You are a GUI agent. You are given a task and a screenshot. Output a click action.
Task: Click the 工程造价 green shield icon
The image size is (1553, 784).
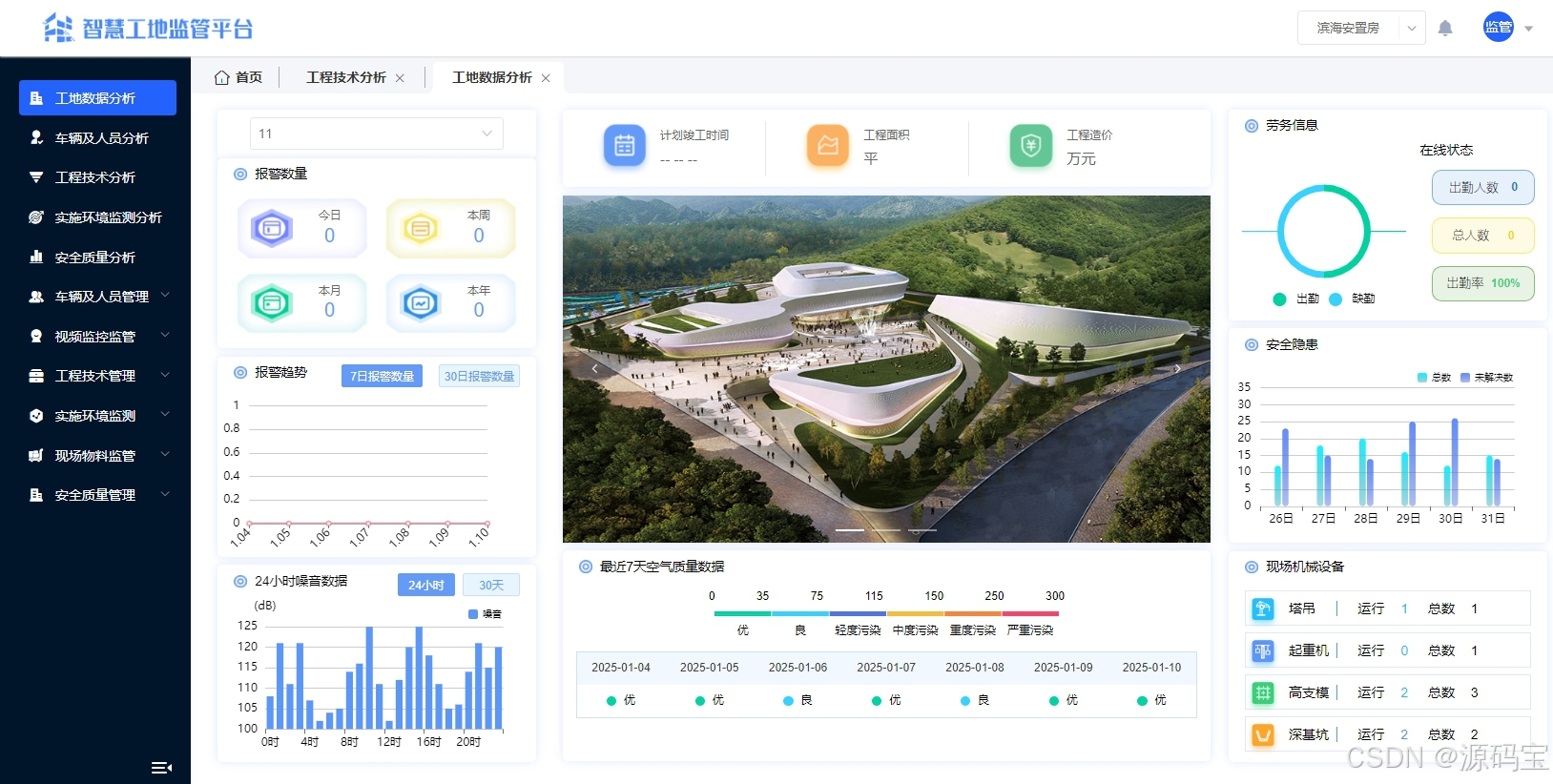tap(1031, 146)
